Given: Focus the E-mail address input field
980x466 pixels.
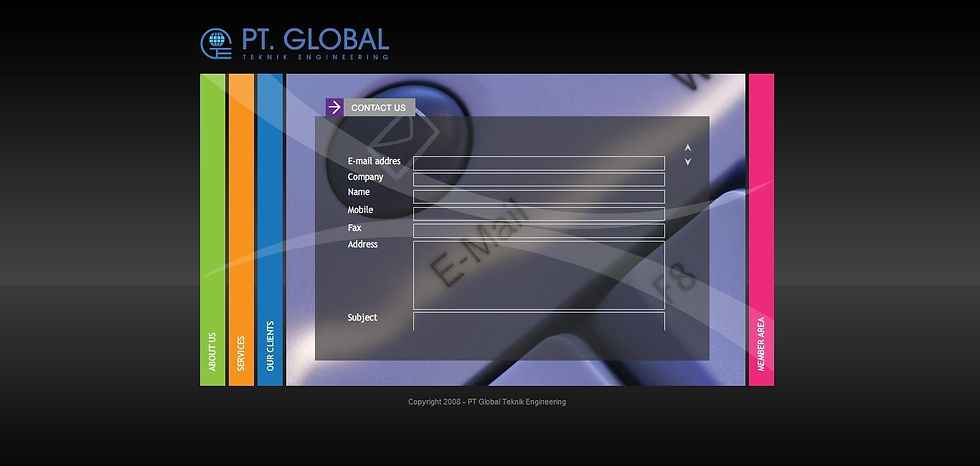Looking at the screenshot, I should tap(539, 163).
